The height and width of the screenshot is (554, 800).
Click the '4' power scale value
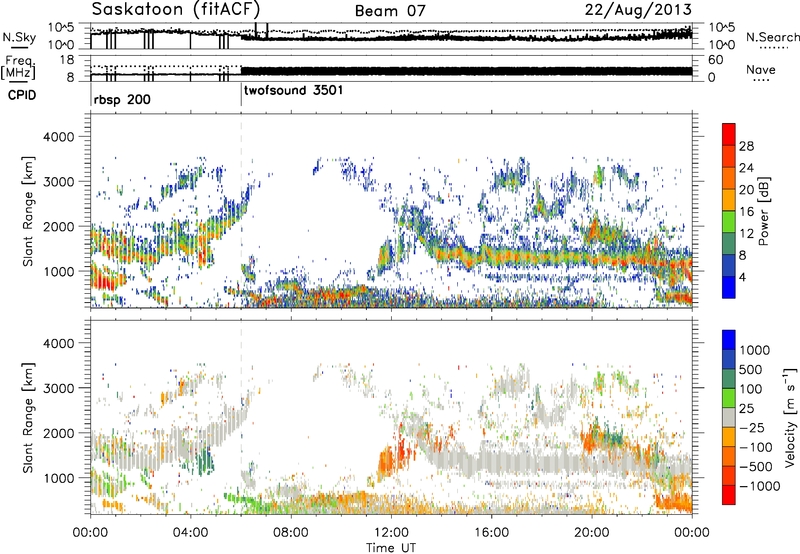[x=743, y=277]
